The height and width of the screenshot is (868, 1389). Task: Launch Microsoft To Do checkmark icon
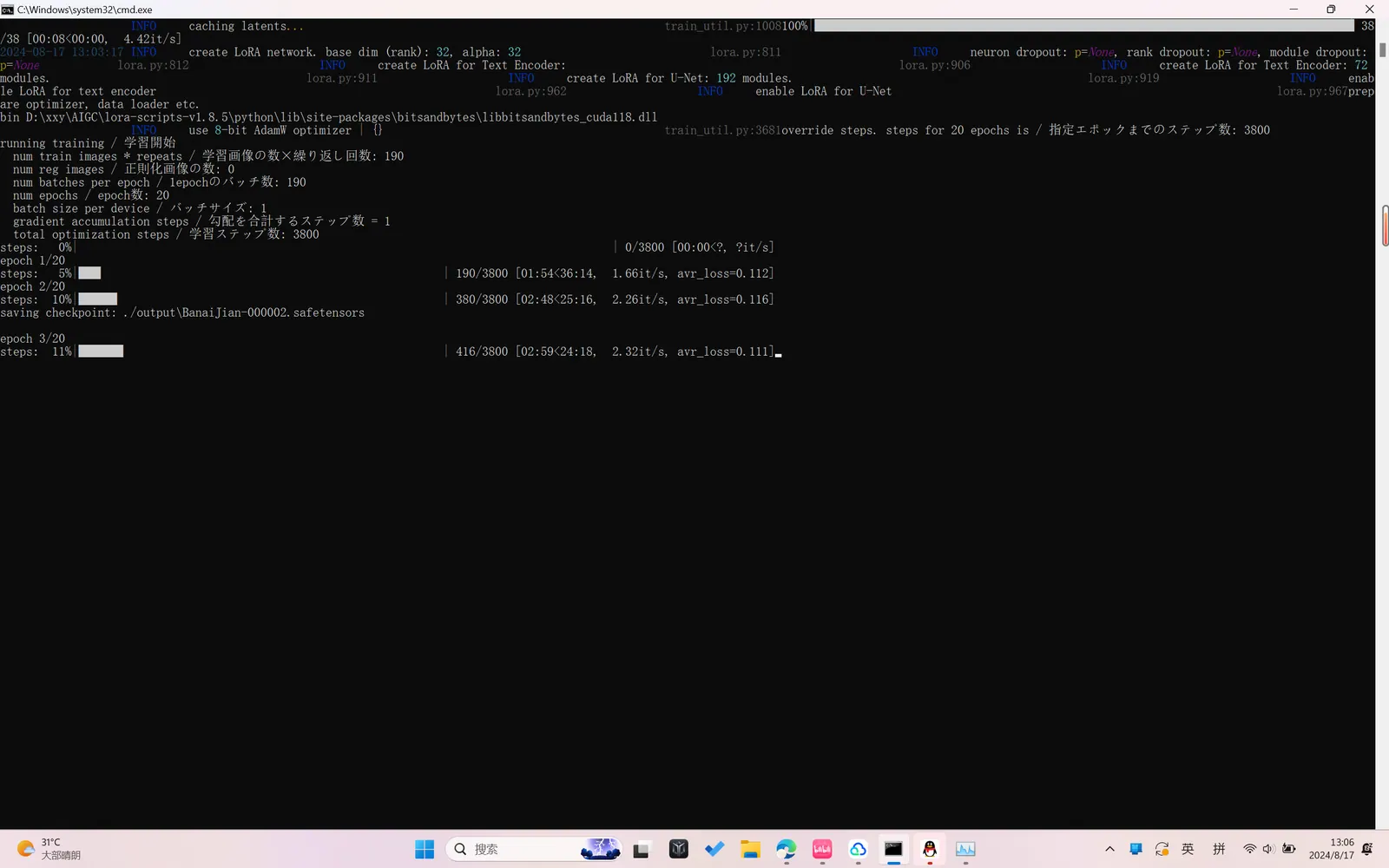[714, 849]
